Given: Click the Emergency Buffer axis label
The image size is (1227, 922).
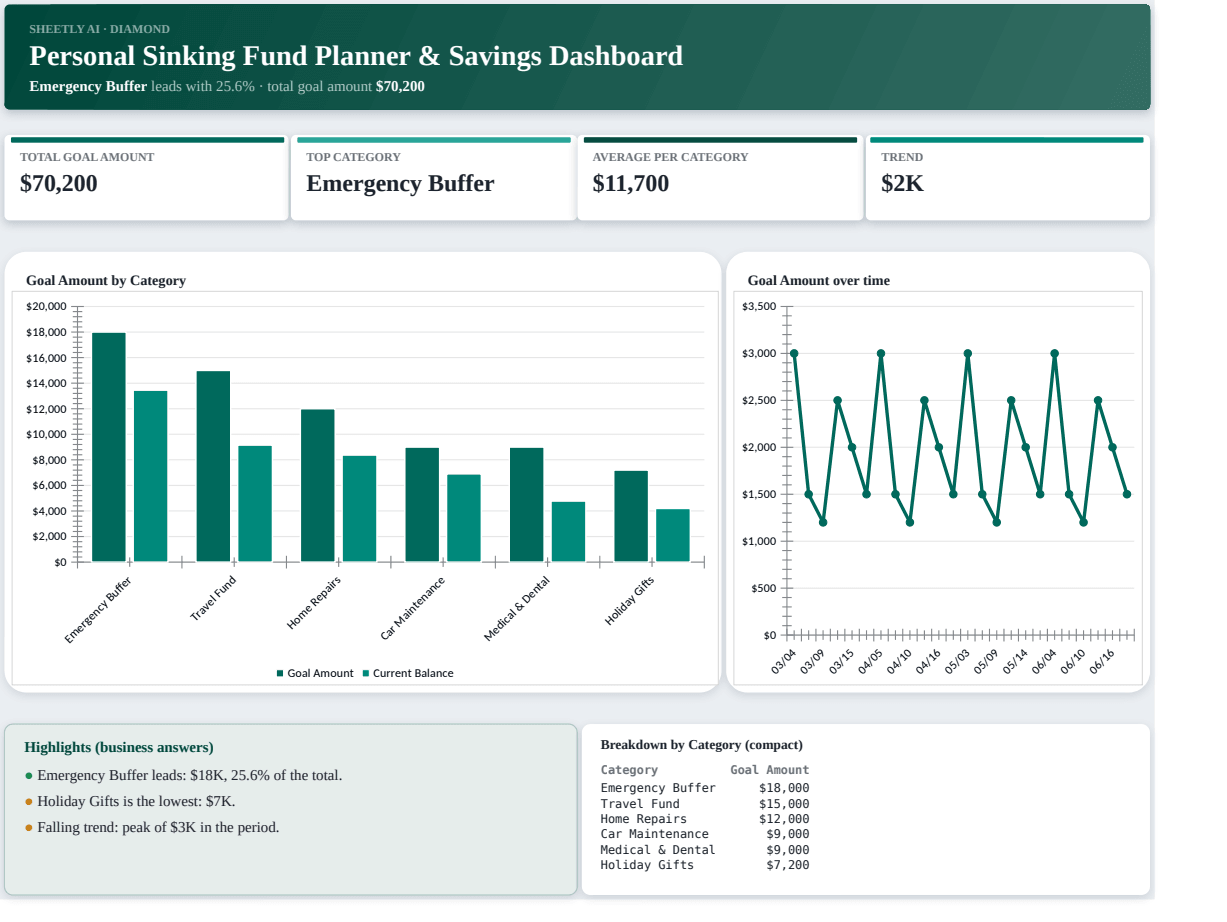Looking at the screenshot, I should point(98,609).
